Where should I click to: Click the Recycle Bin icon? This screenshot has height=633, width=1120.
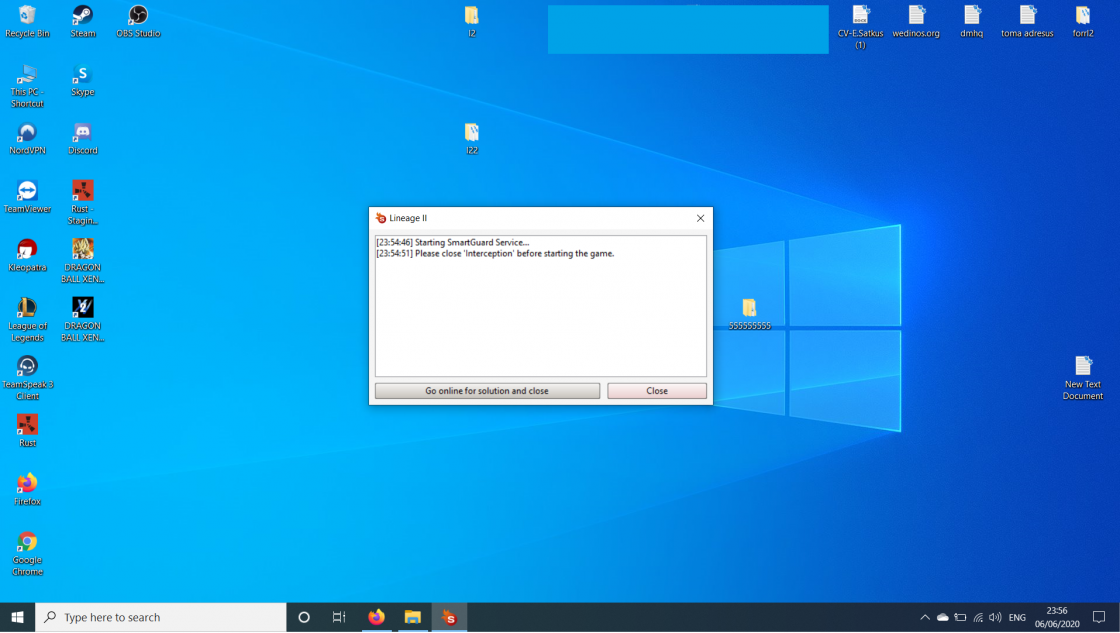27,17
